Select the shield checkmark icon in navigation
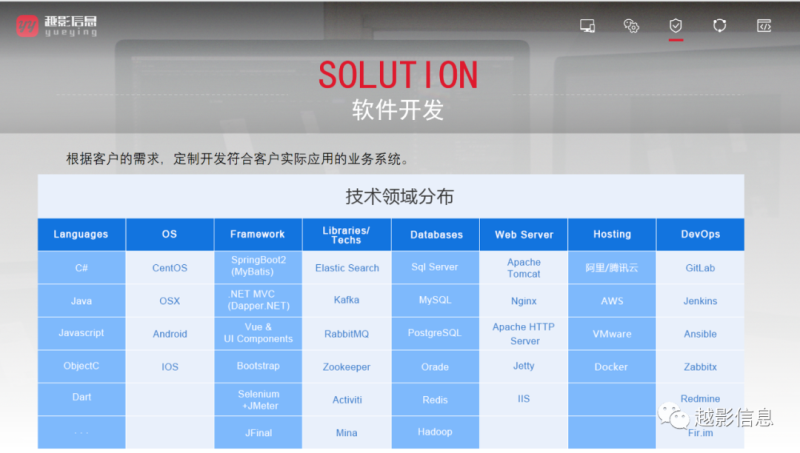Image resolution: width=800 pixels, height=453 pixels. [x=676, y=26]
